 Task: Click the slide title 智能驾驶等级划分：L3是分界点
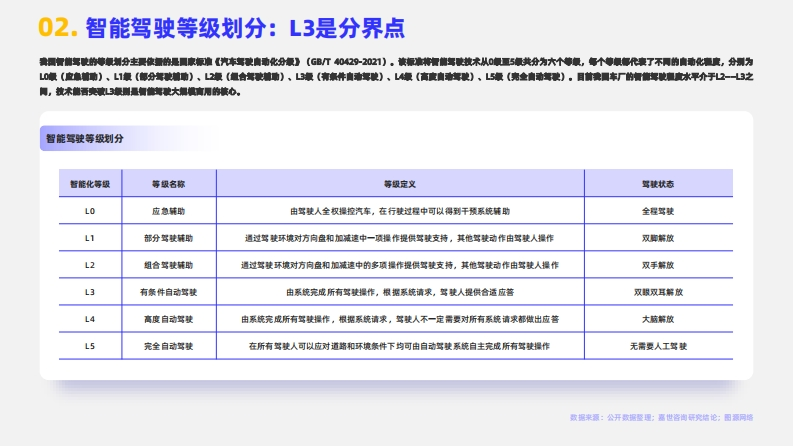click(x=245, y=28)
